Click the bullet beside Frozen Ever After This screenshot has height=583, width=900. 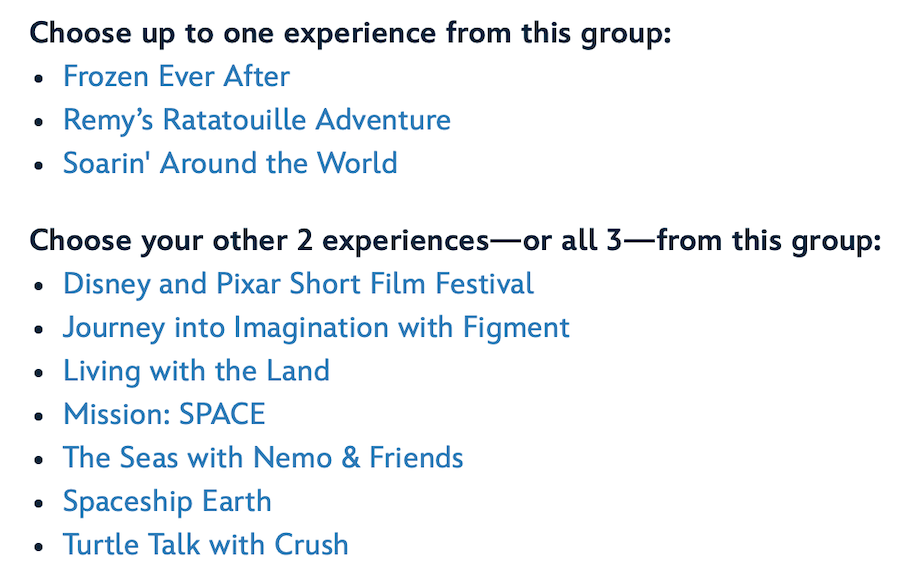pos(39,79)
